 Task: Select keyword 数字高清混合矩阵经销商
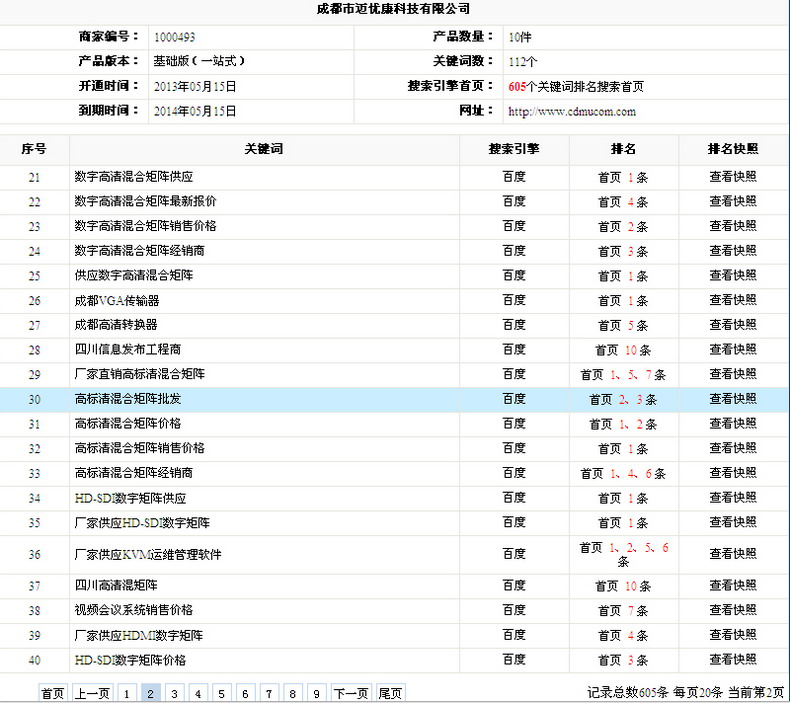pyautogui.click(x=140, y=251)
